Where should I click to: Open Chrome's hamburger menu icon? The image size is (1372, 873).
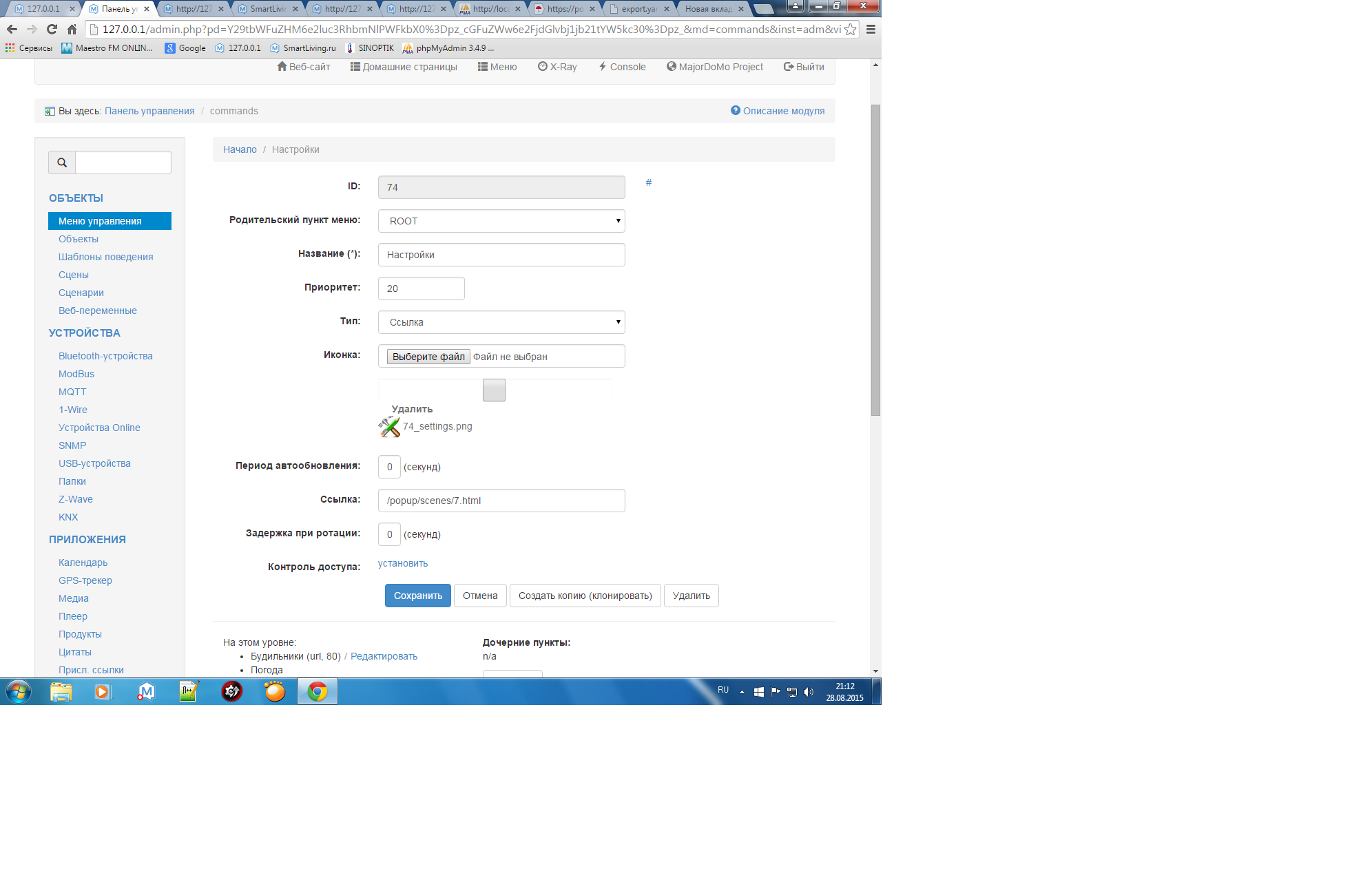(871, 29)
